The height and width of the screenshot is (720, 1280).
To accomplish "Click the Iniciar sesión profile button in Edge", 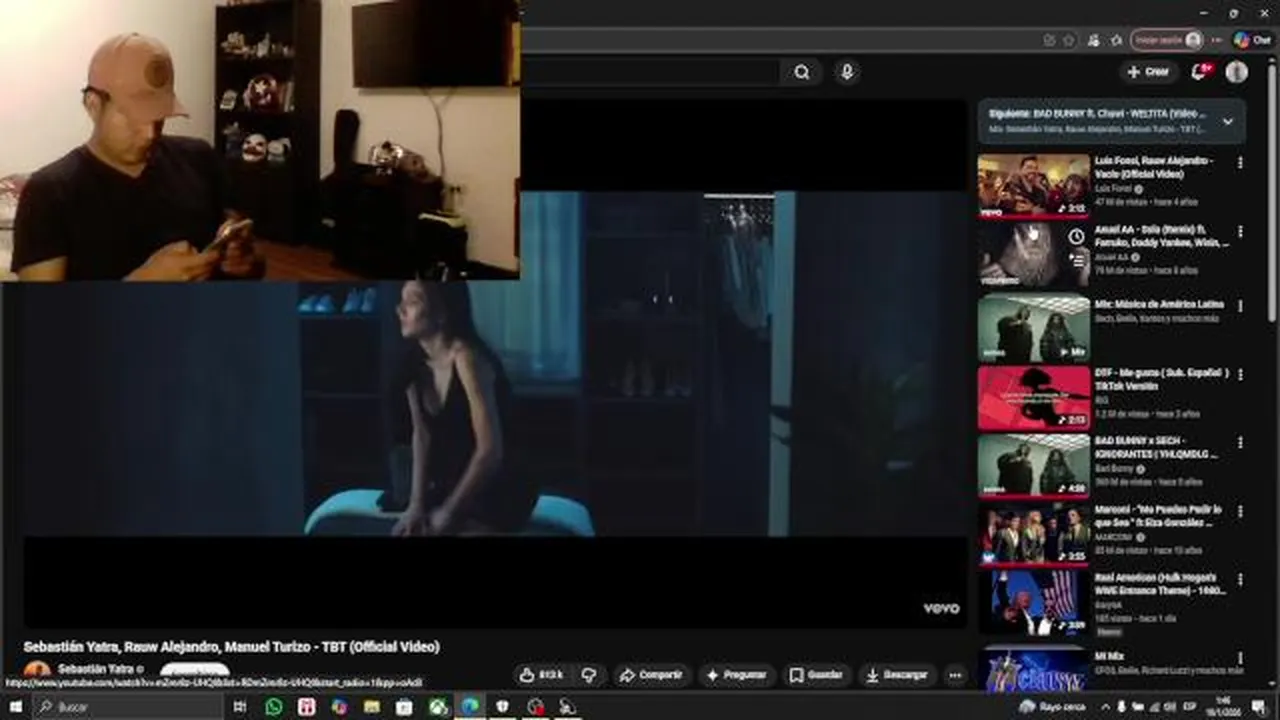I will click(1167, 41).
